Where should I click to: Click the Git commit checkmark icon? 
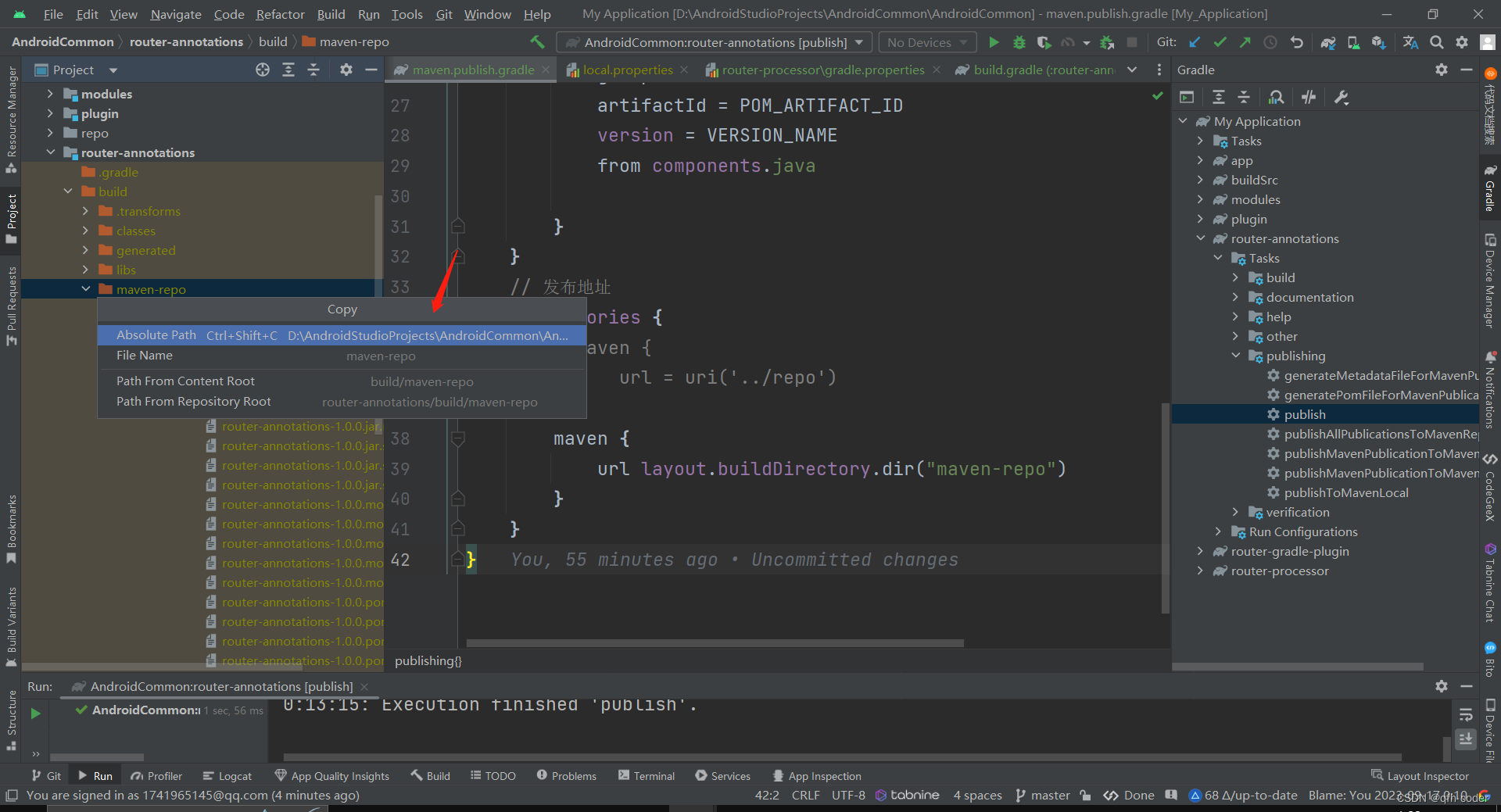(1220, 42)
